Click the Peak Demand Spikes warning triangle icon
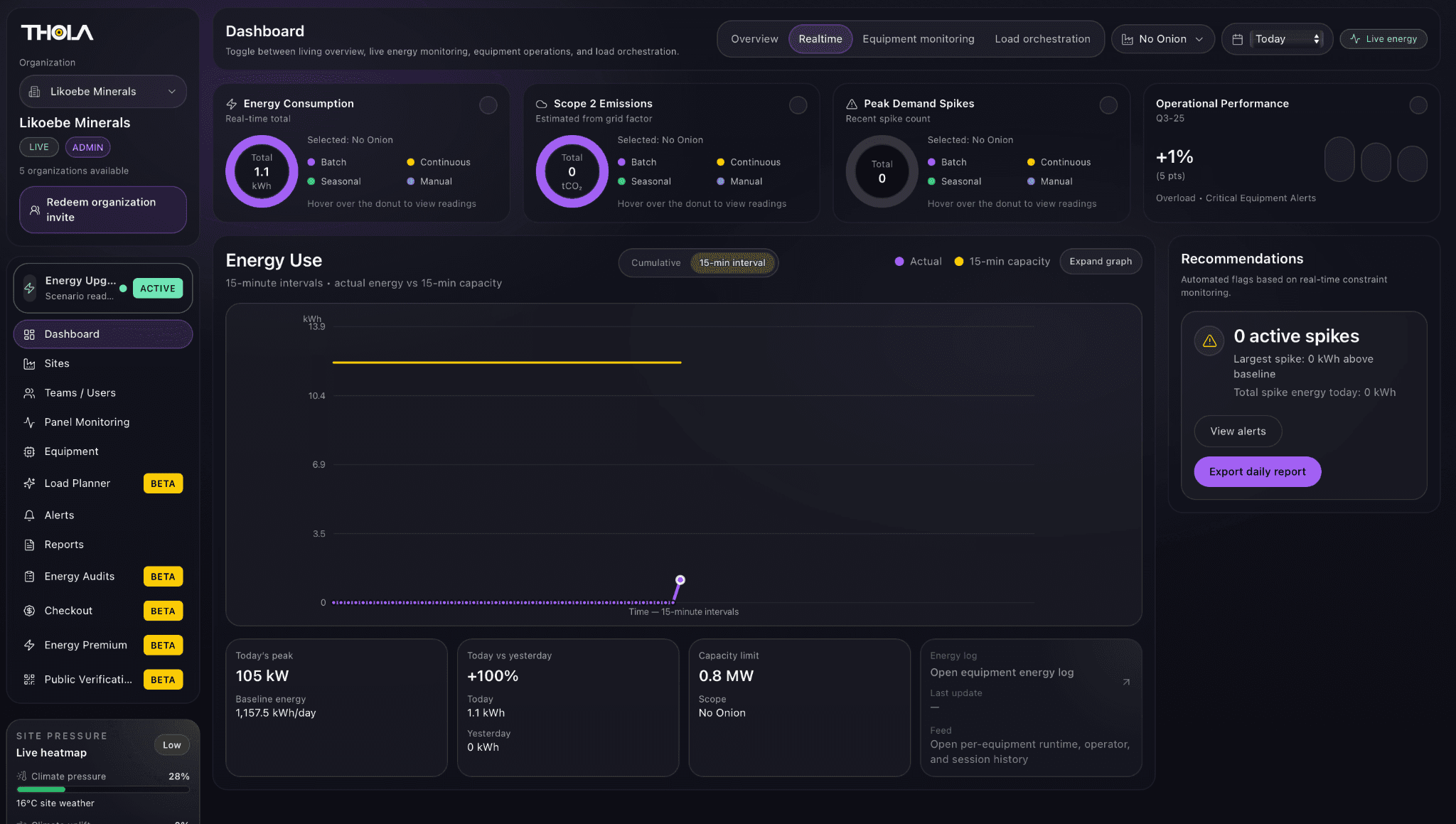 point(851,104)
